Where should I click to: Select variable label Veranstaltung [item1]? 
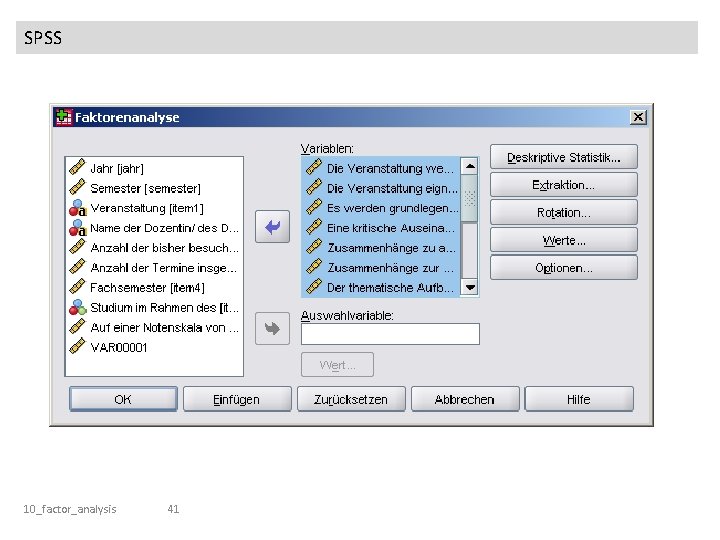146,208
